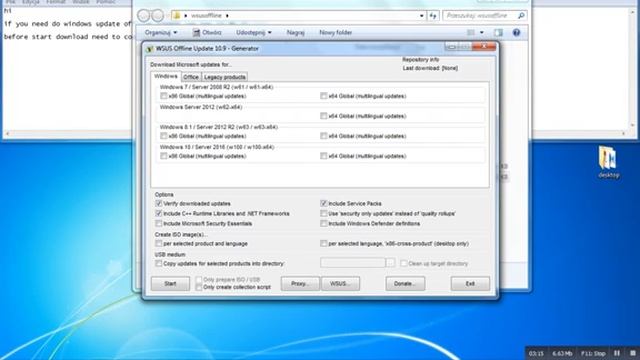Click arrow after wsusoffline in address path
Screen dimensions: 640x360
pos(227,16)
